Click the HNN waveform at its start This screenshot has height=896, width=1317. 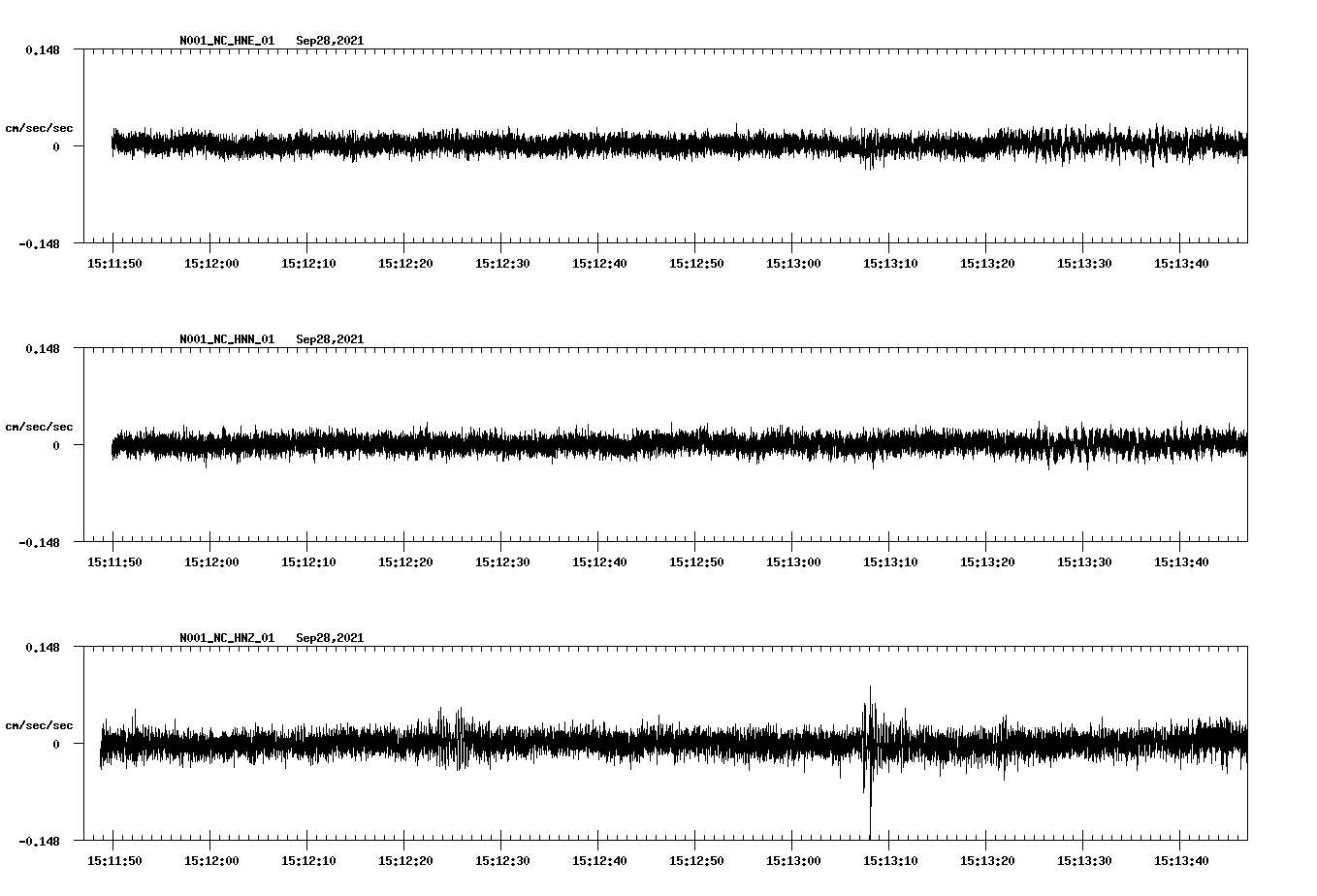coord(113,445)
